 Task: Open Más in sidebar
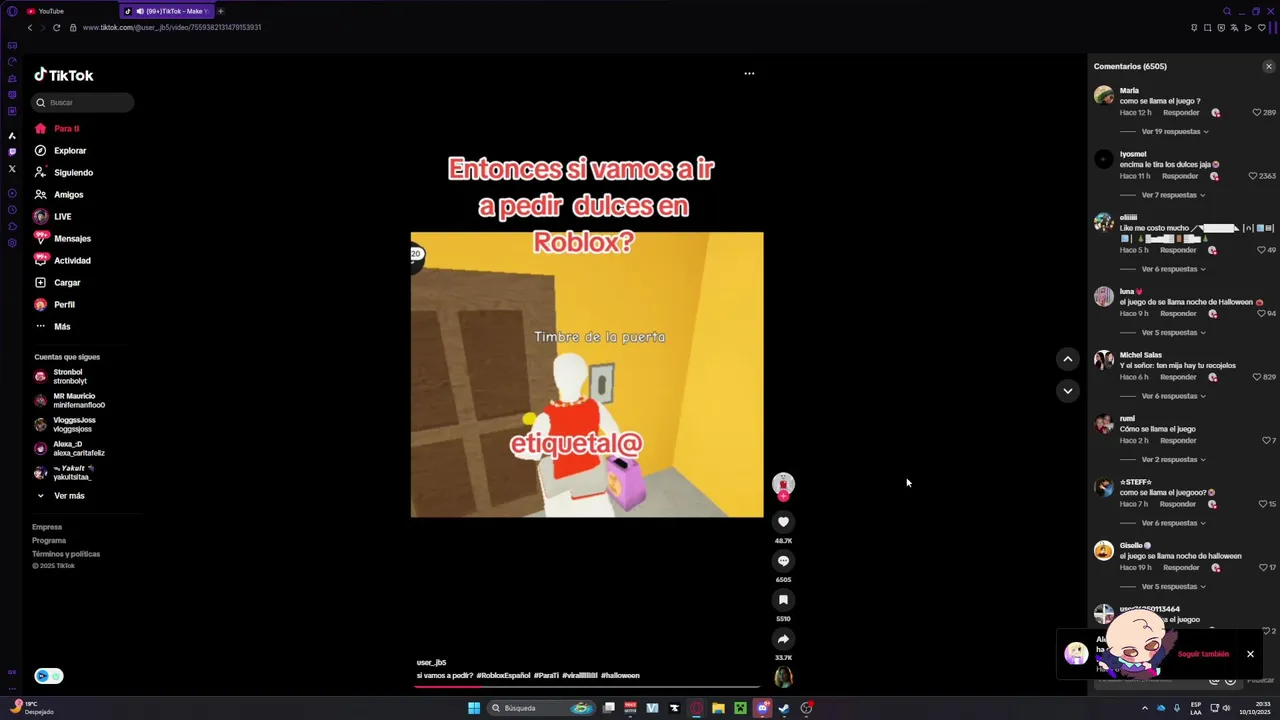pyautogui.click(x=62, y=327)
